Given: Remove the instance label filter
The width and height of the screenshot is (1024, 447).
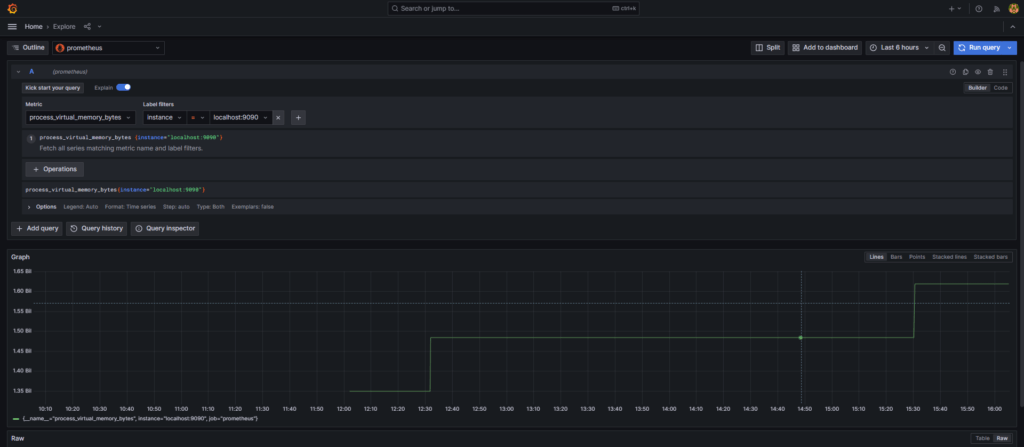Looking at the screenshot, I should tap(278, 118).
